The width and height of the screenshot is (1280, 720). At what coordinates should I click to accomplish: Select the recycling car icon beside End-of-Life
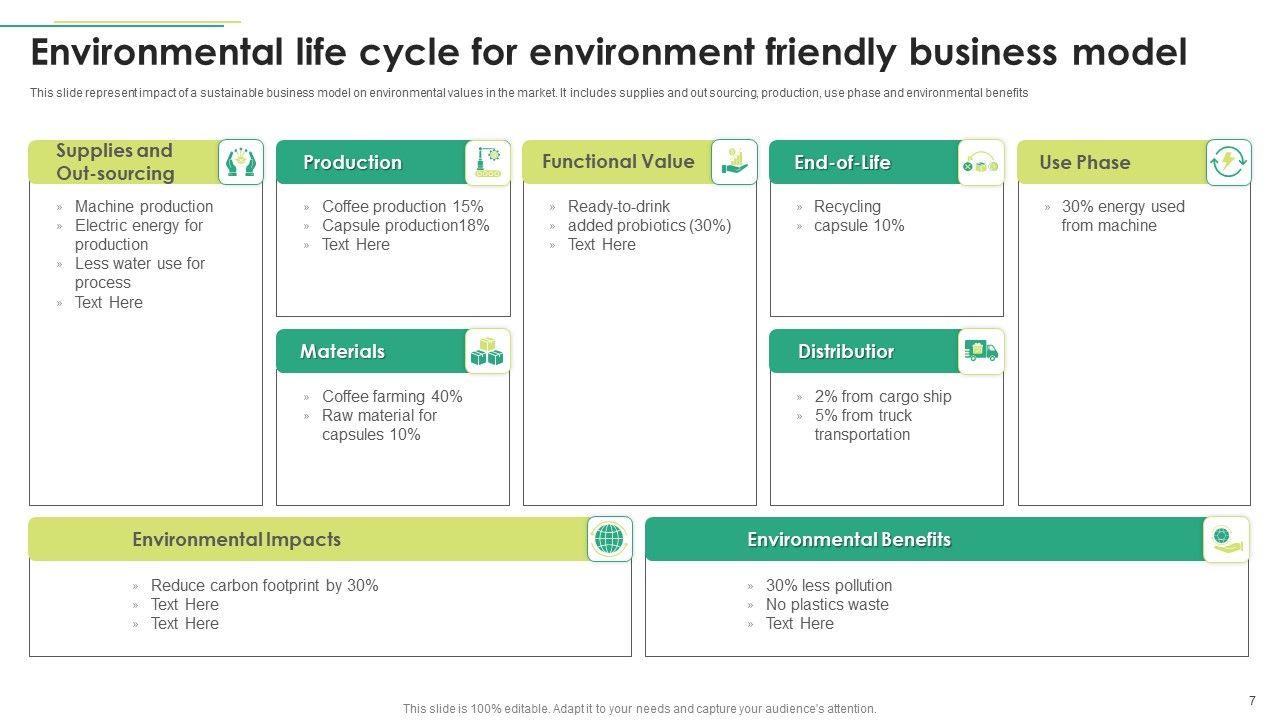[x=981, y=162]
